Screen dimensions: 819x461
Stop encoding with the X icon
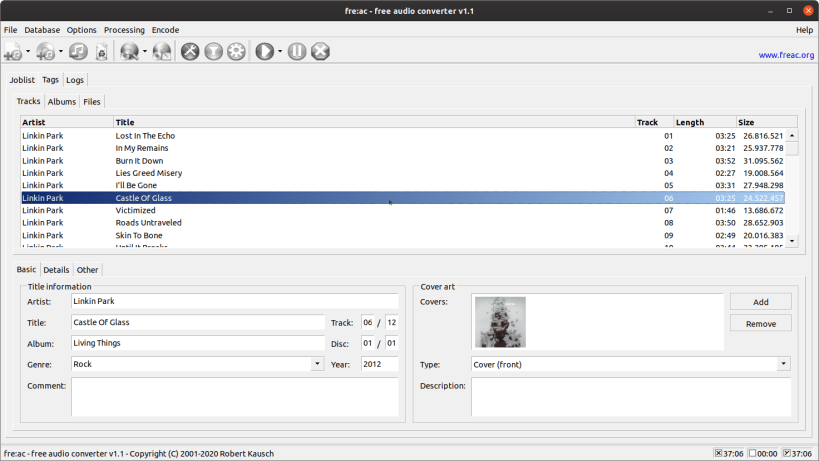click(320, 51)
